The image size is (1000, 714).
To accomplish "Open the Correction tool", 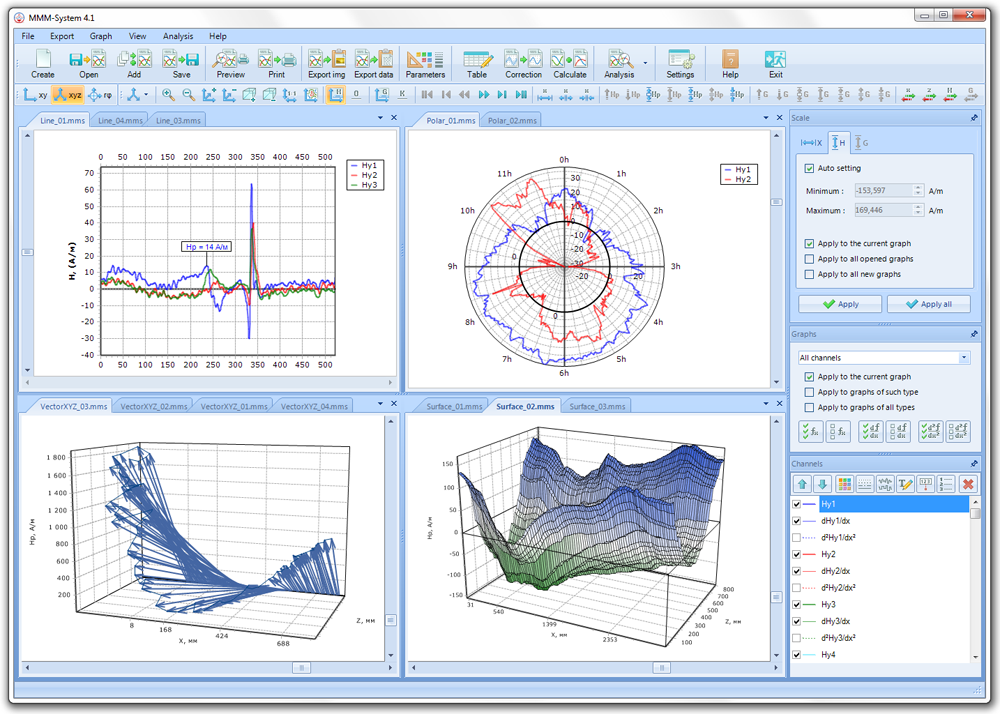I will click(x=523, y=62).
